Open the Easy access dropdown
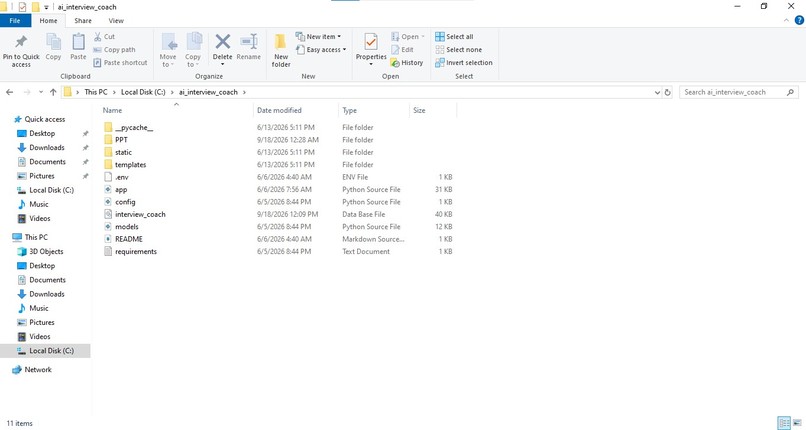This screenshot has width=806, height=430. pyautogui.click(x=321, y=50)
